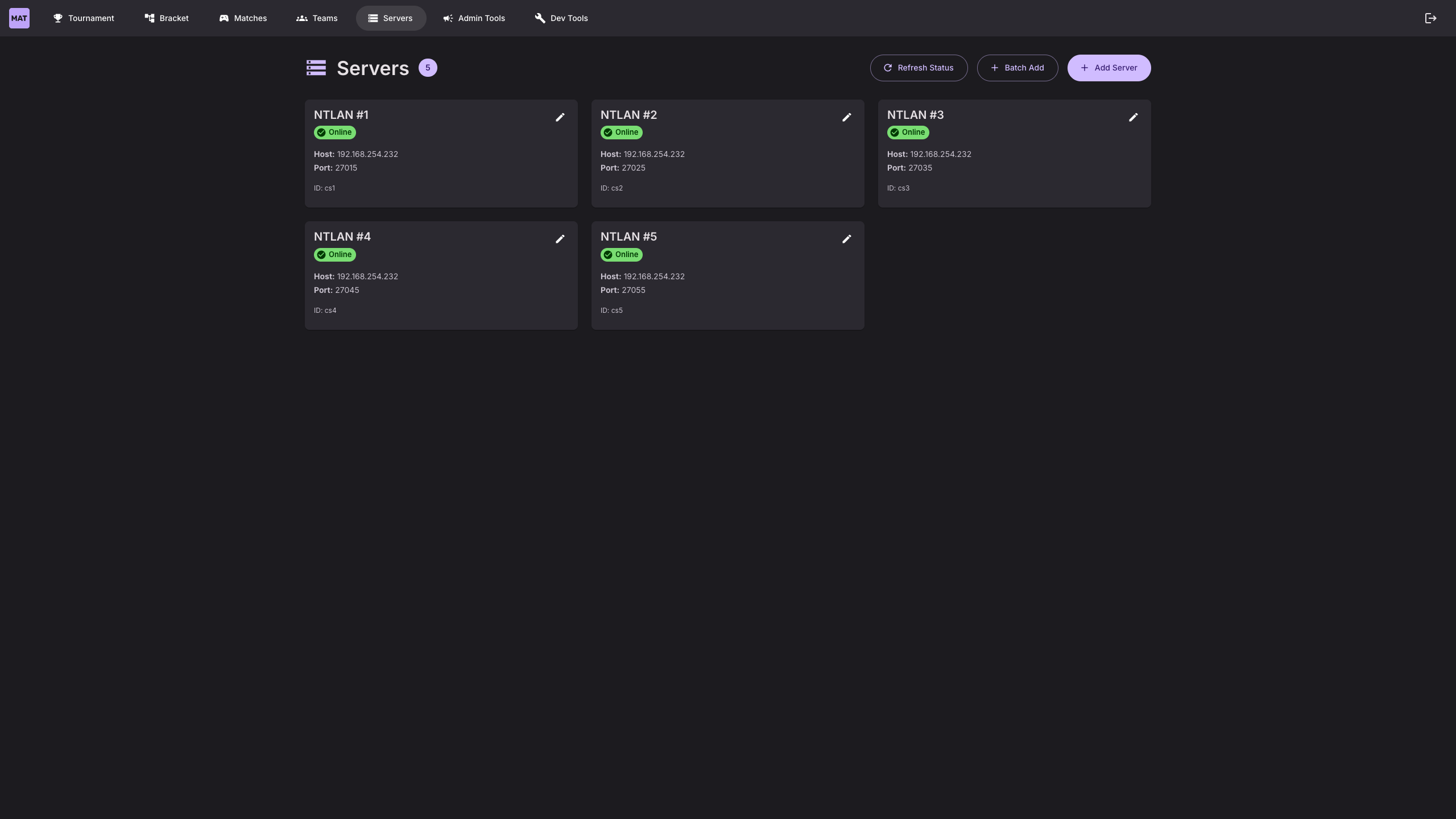Edit the NTLAN #2 server
The width and height of the screenshot is (1456, 819).
847,117
